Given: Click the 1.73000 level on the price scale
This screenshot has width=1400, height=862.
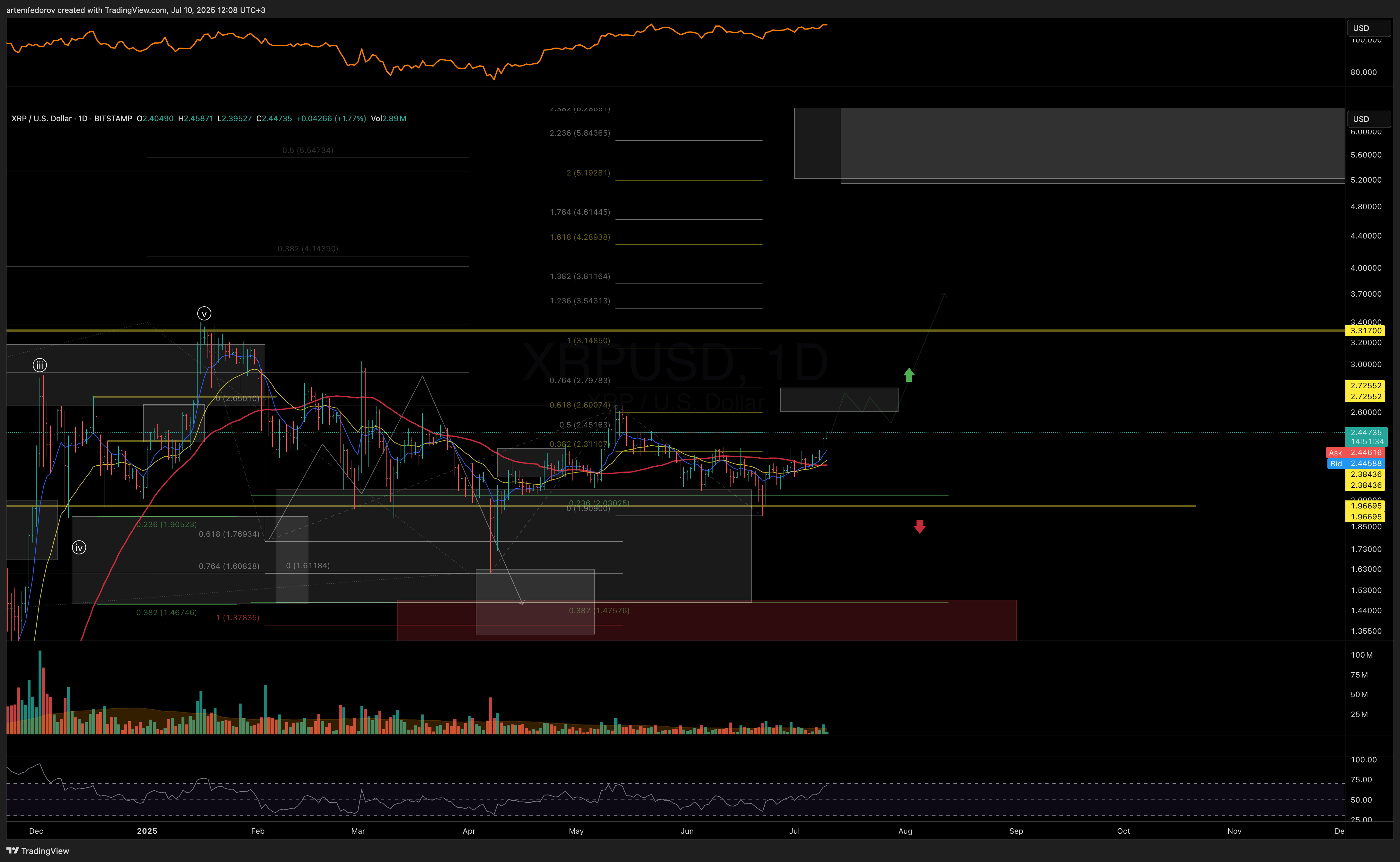Looking at the screenshot, I should coord(1366,550).
